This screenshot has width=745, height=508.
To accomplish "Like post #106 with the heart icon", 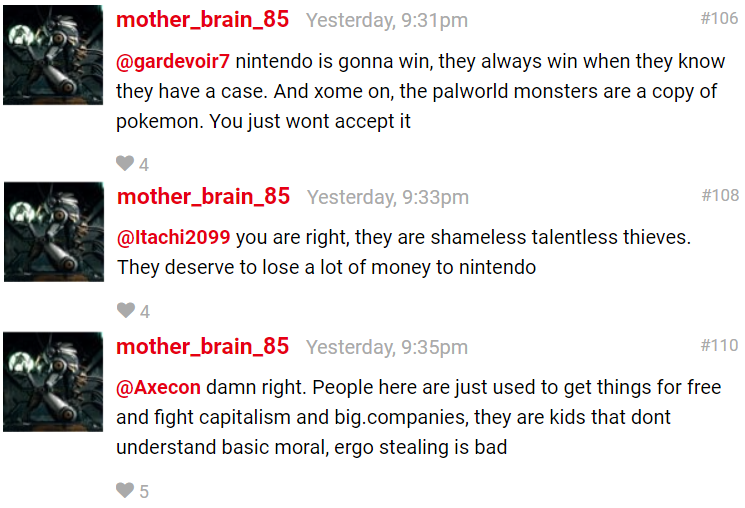I will (x=125, y=163).
